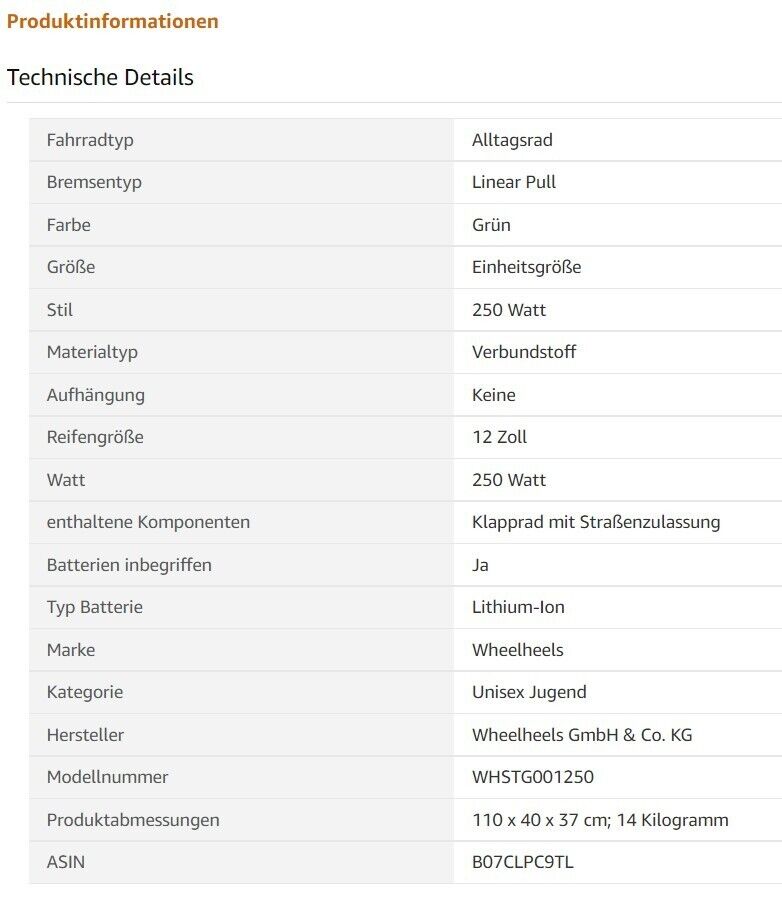The image size is (782, 913).
Task: Select the Lithium-Ion battery type value
Action: tap(518, 607)
